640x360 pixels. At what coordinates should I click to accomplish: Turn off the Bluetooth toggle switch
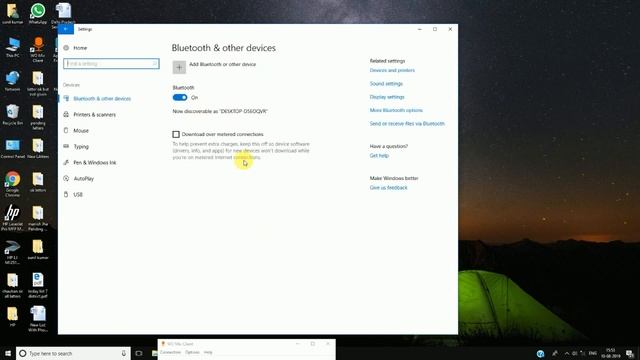[x=180, y=98]
